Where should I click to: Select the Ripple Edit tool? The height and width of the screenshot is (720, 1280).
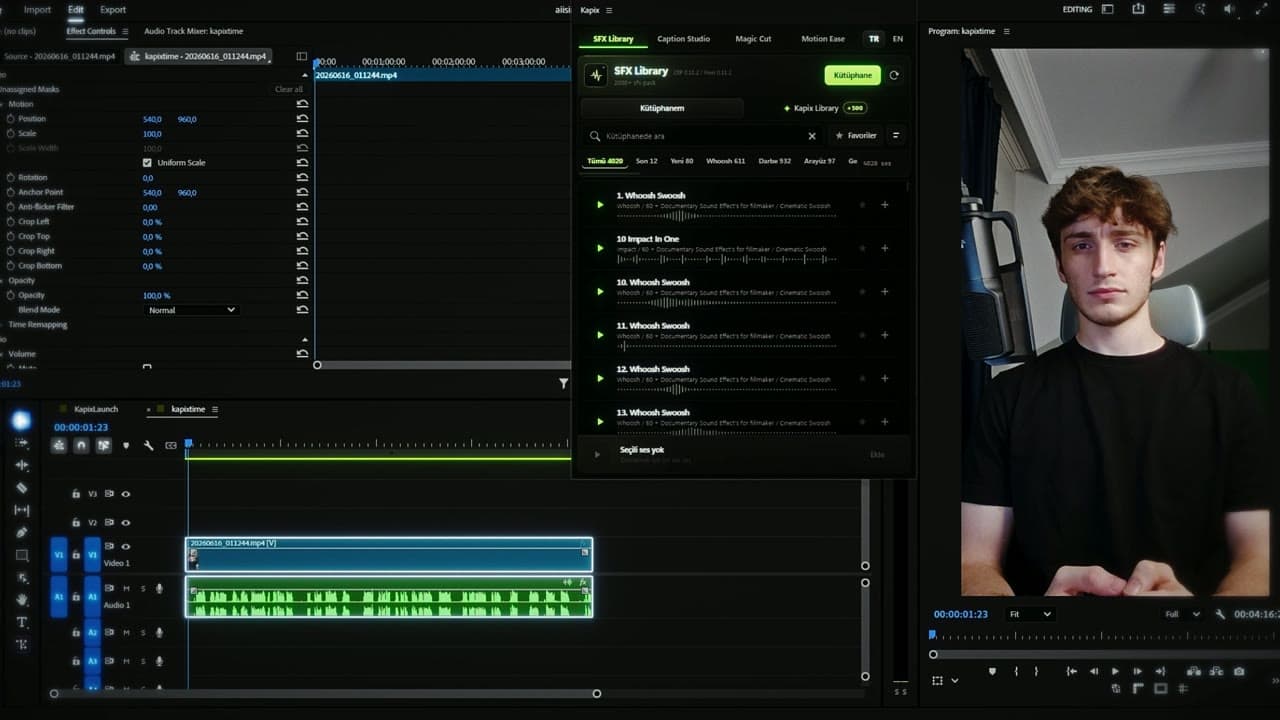pos(22,465)
